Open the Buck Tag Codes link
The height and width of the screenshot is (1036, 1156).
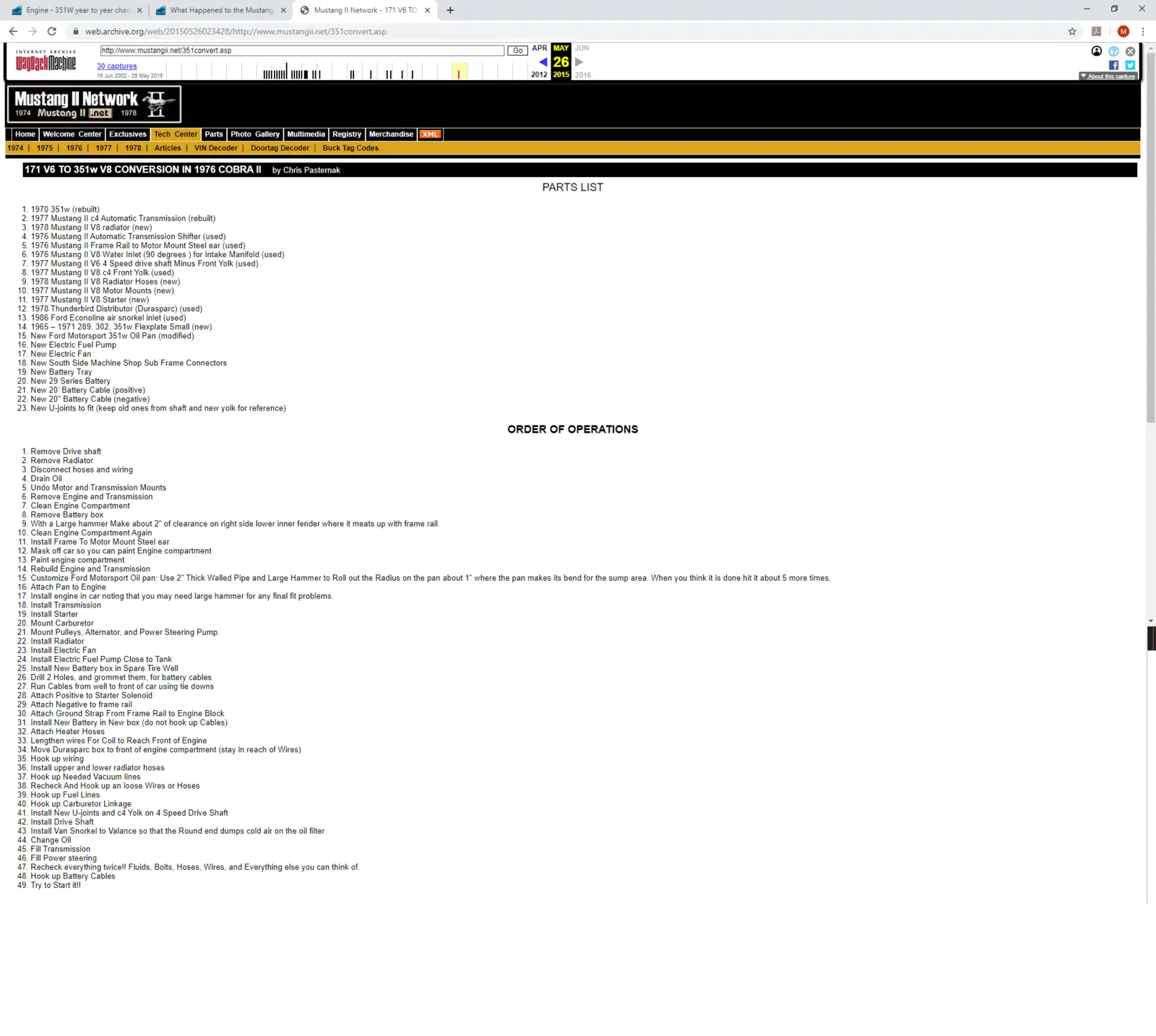350,148
